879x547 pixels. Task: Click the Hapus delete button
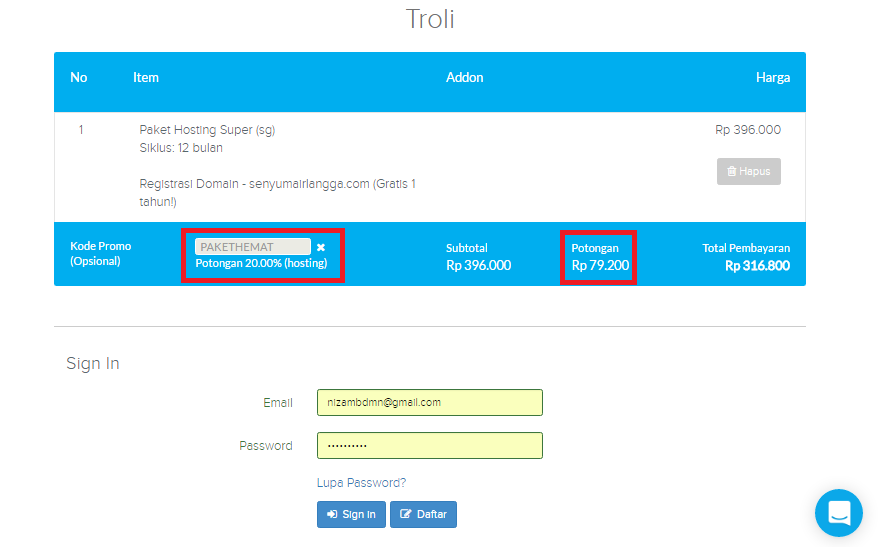(x=748, y=171)
